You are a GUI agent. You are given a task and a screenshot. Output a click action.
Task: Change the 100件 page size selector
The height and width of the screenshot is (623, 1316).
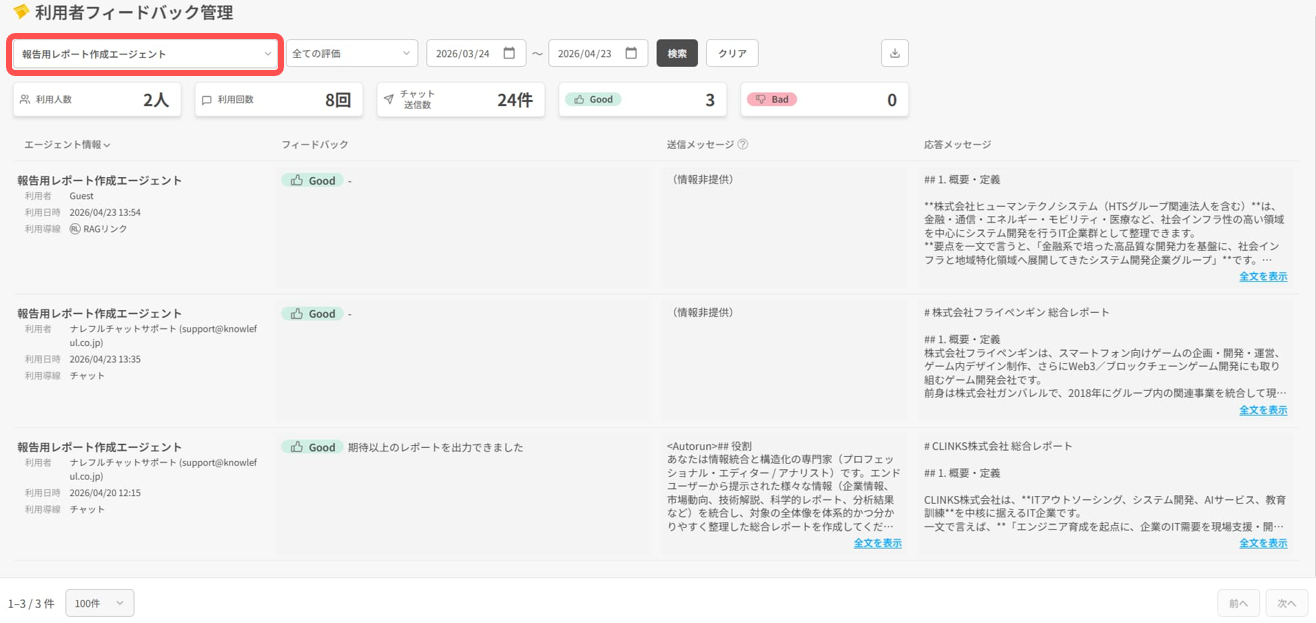click(x=99, y=603)
